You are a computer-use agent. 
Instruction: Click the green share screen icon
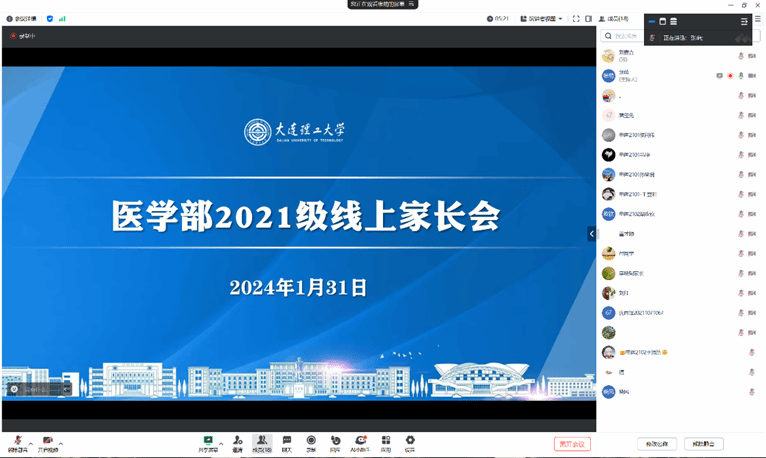pos(208,441)
